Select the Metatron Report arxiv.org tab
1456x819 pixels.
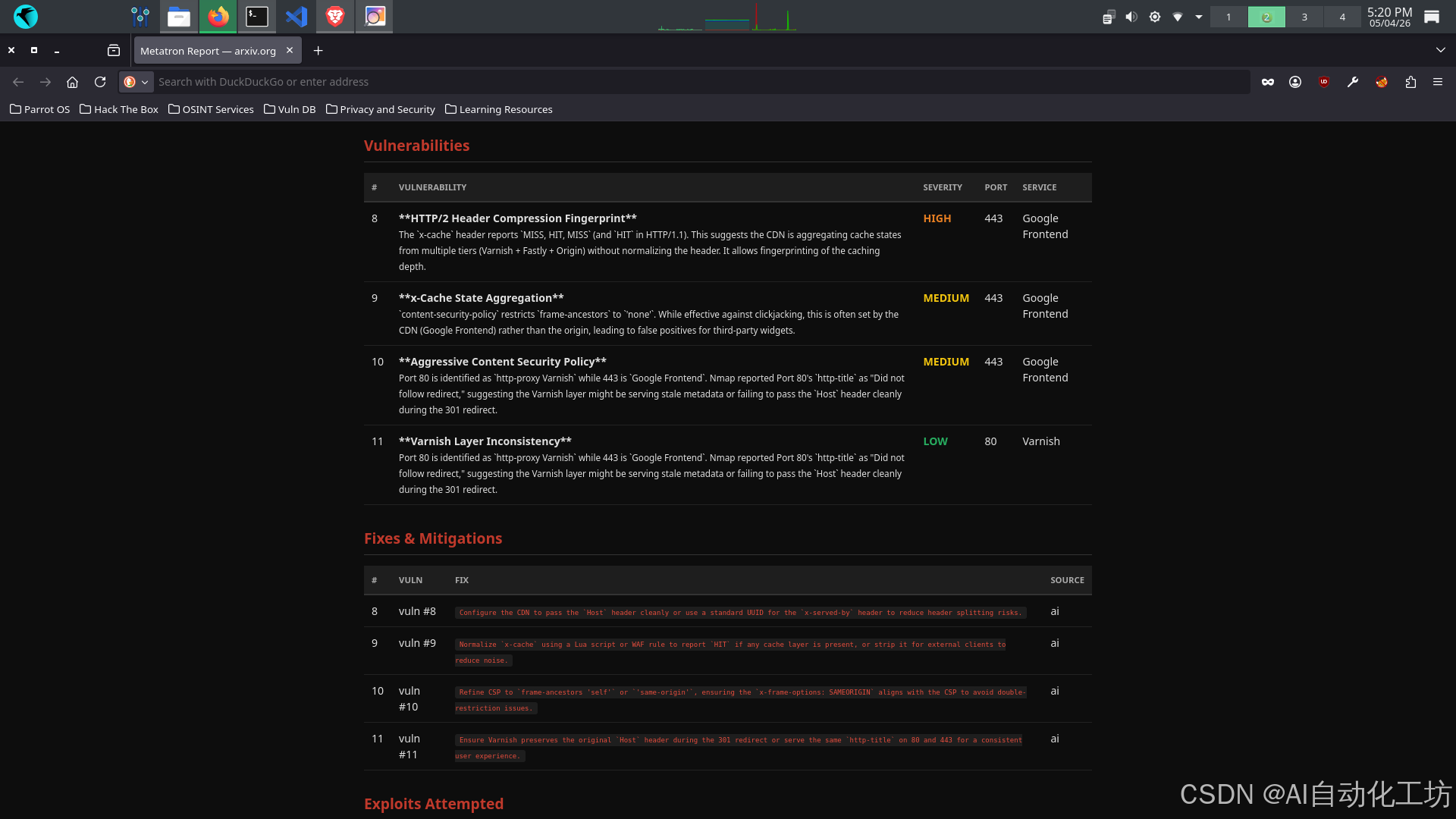pos(209,51)
